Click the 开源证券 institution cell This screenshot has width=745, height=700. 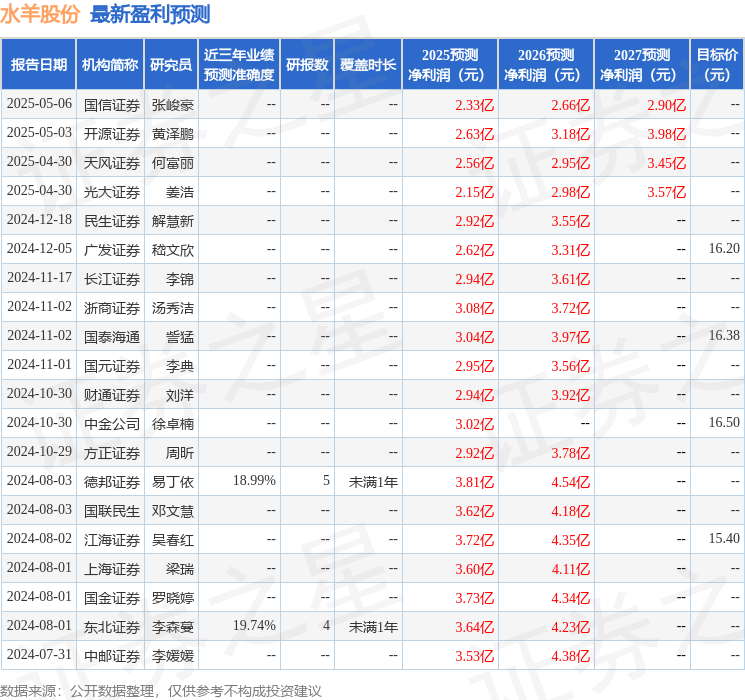(x=112, y=134)
